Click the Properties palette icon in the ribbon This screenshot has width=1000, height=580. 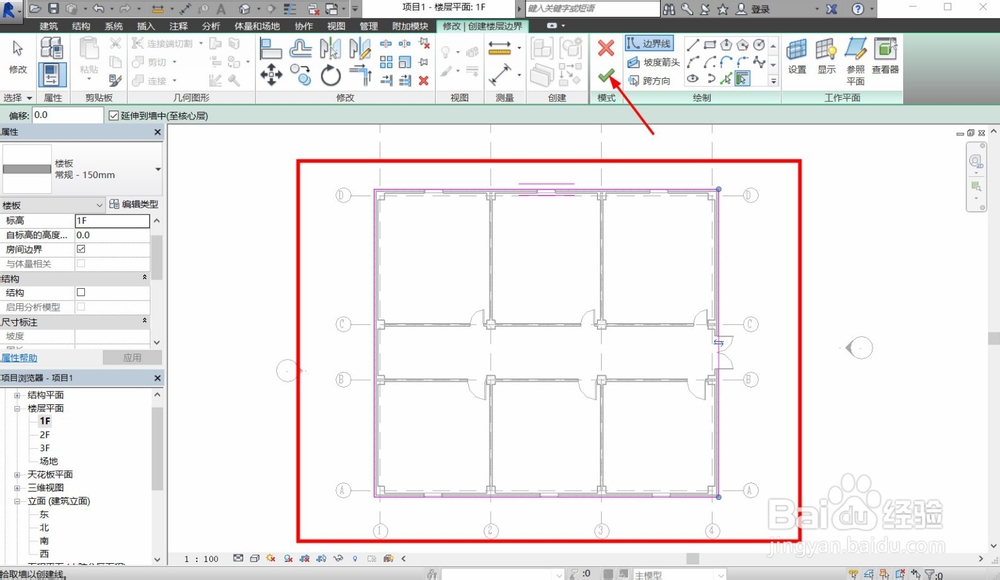(52, 75)
